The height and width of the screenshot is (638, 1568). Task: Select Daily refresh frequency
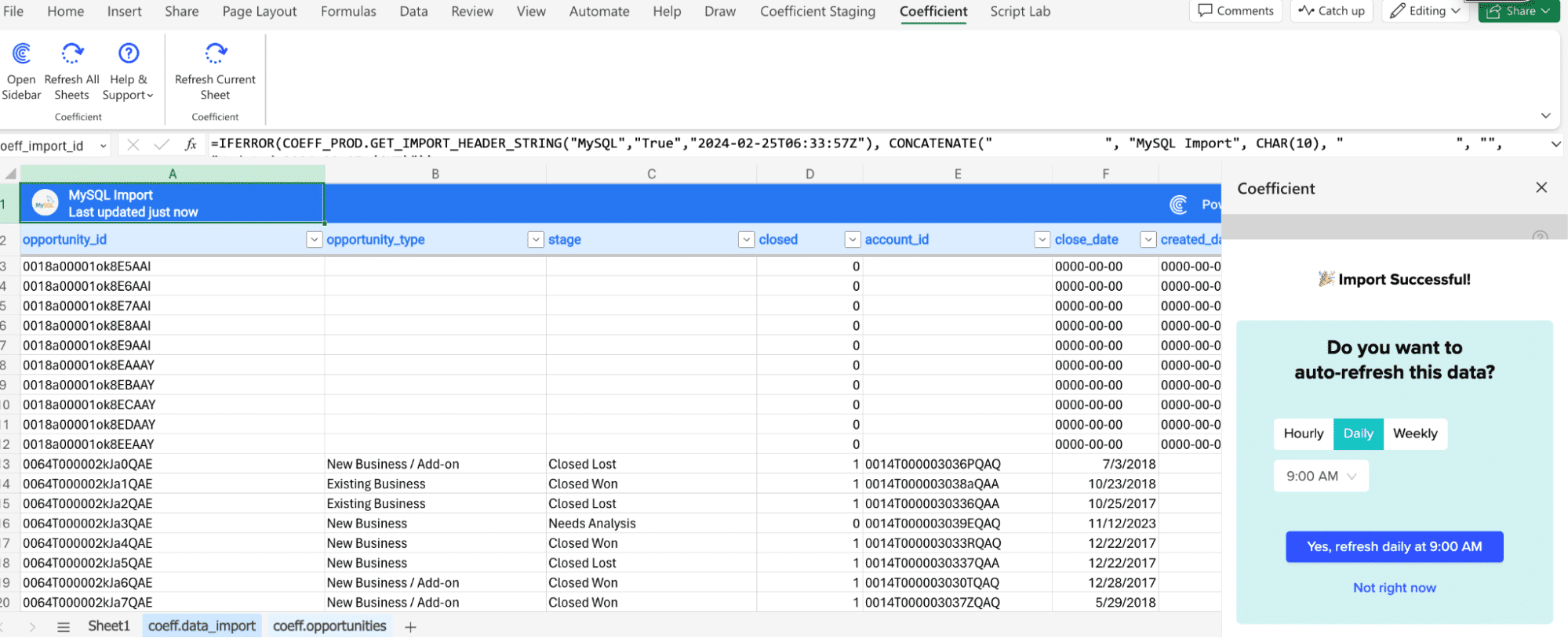(x=1359, y=433)
